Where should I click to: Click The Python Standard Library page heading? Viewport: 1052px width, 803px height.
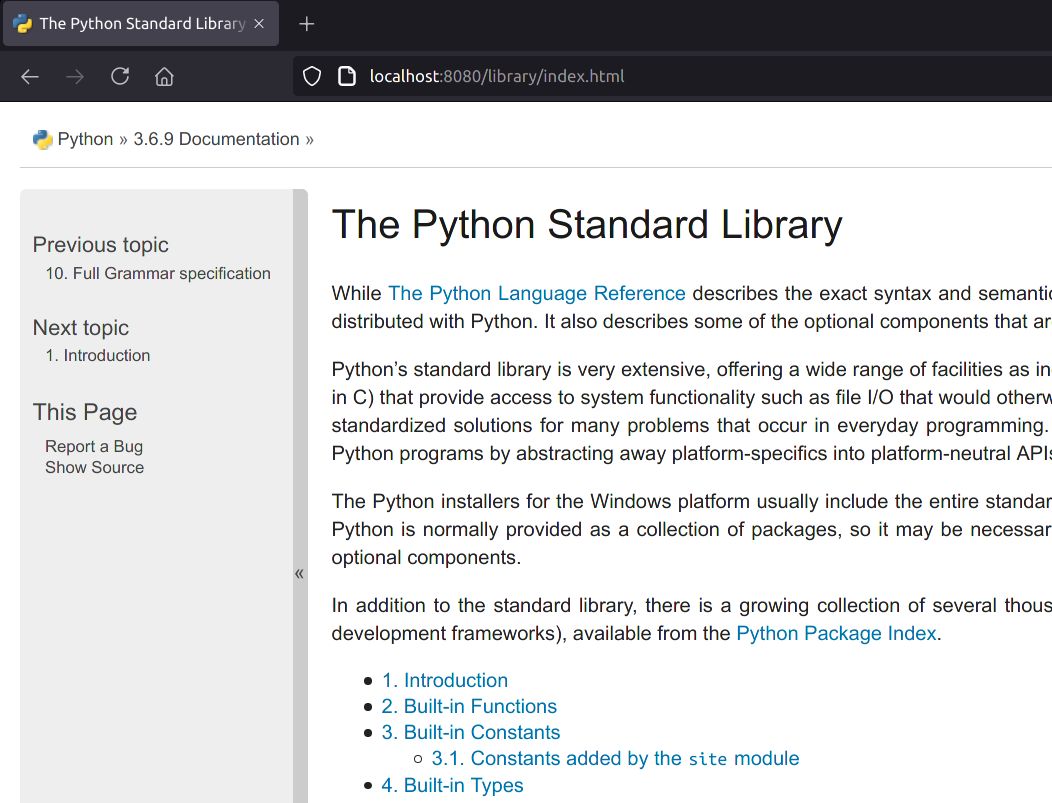click(587, 225)
